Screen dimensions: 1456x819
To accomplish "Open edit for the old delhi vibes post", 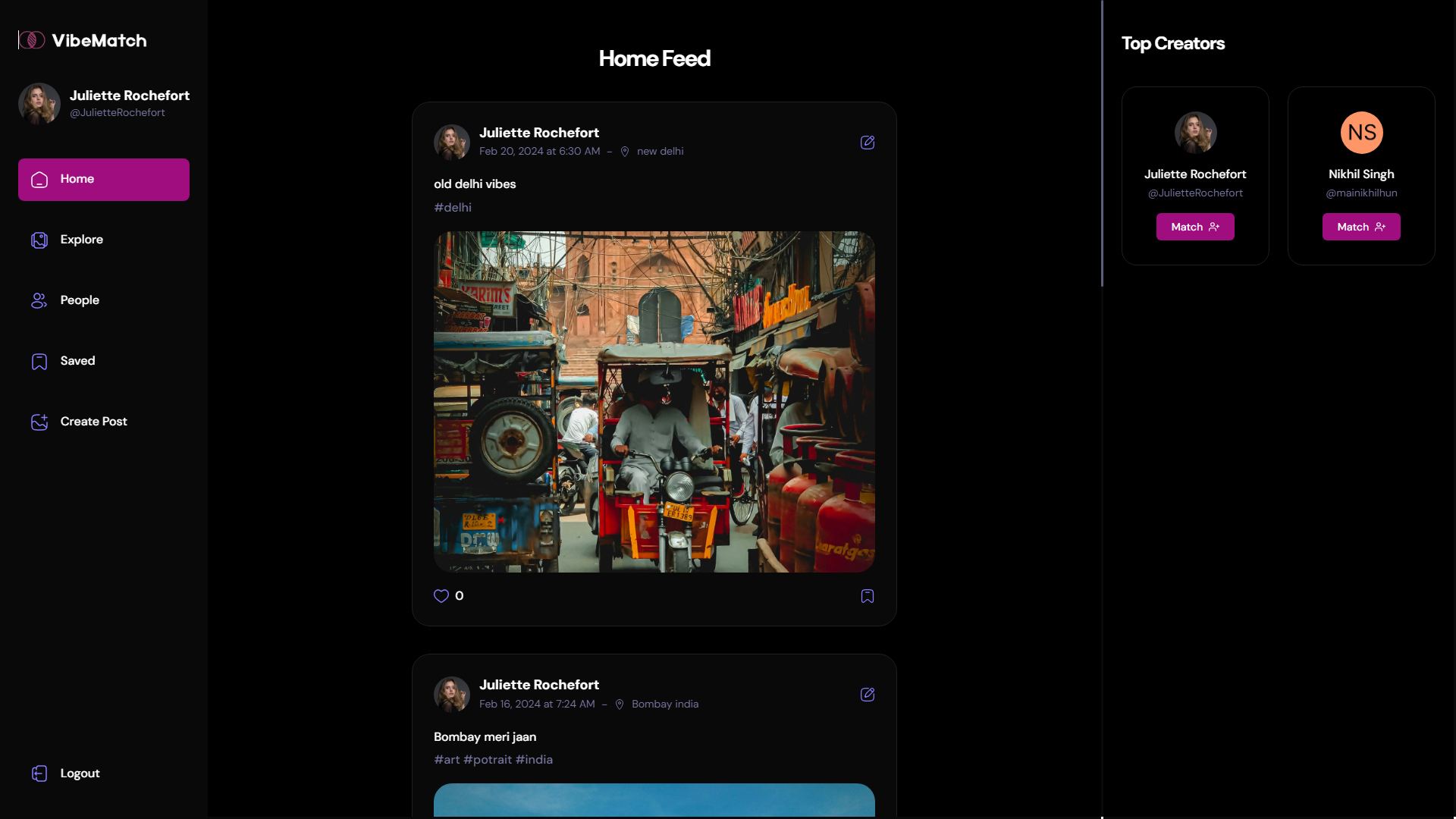I will [868, 143].
